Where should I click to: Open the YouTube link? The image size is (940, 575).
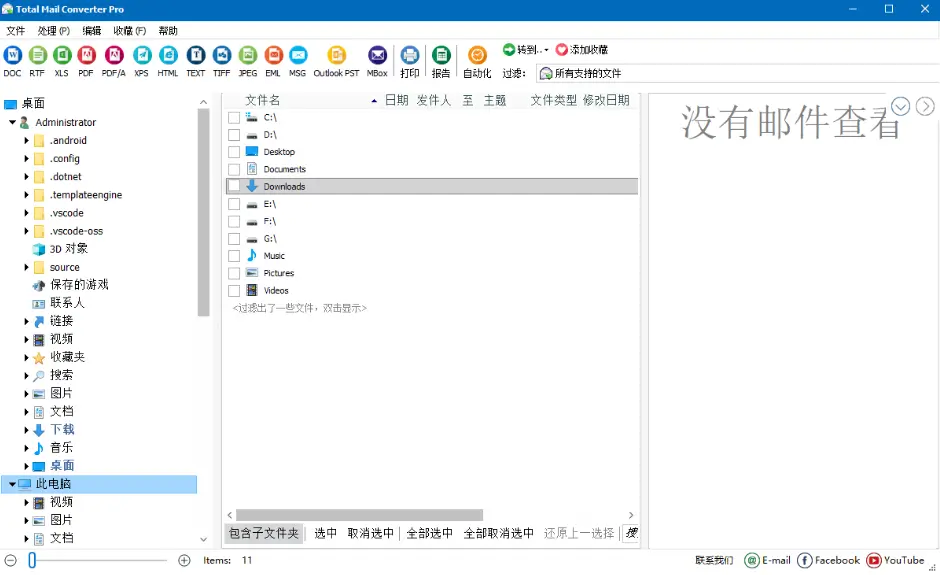896,561
